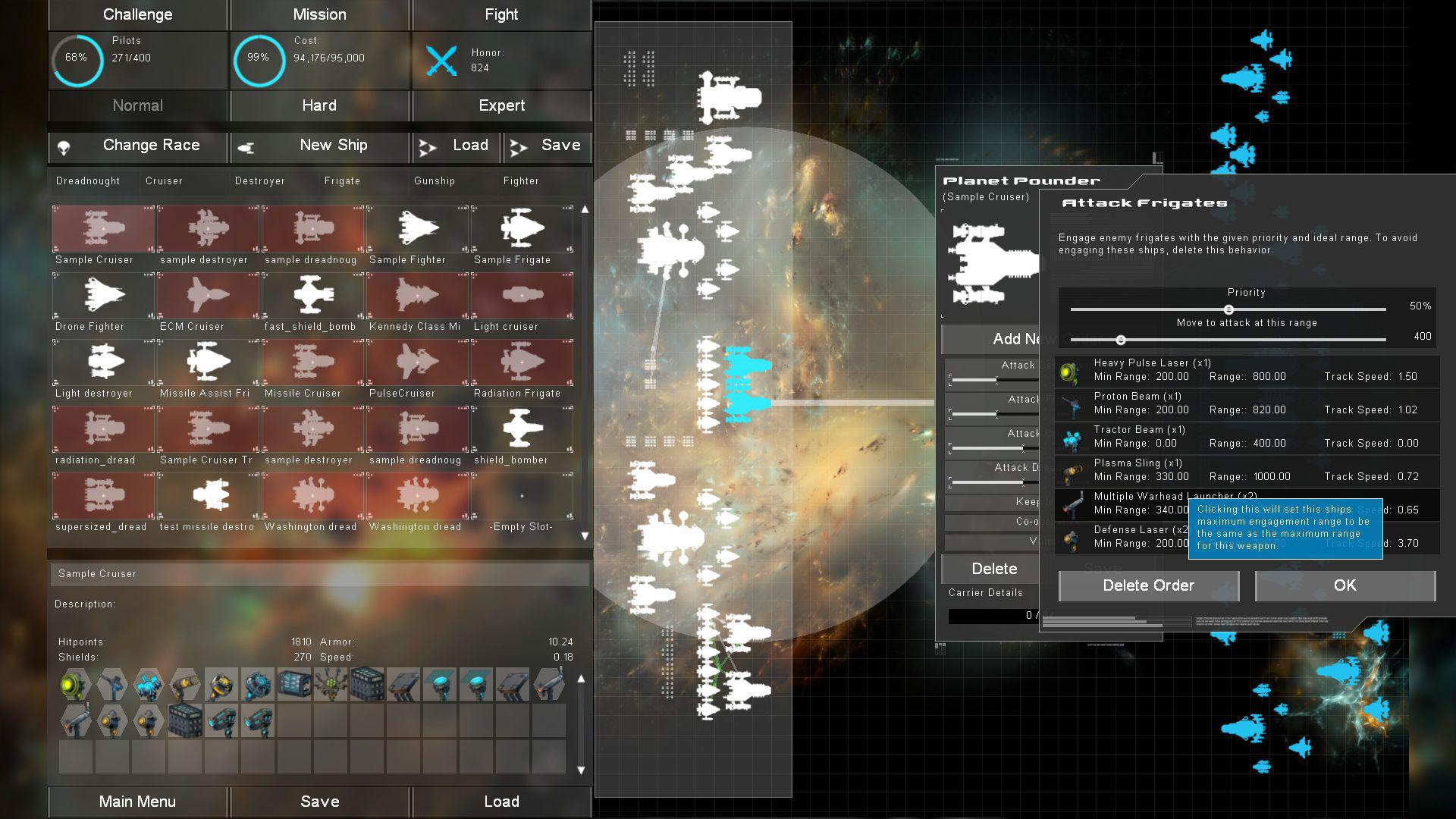The height and width of the screenshot is (819, 1456).
Task: Expand the Carrier Details section
Action: [x=986, y=592]
